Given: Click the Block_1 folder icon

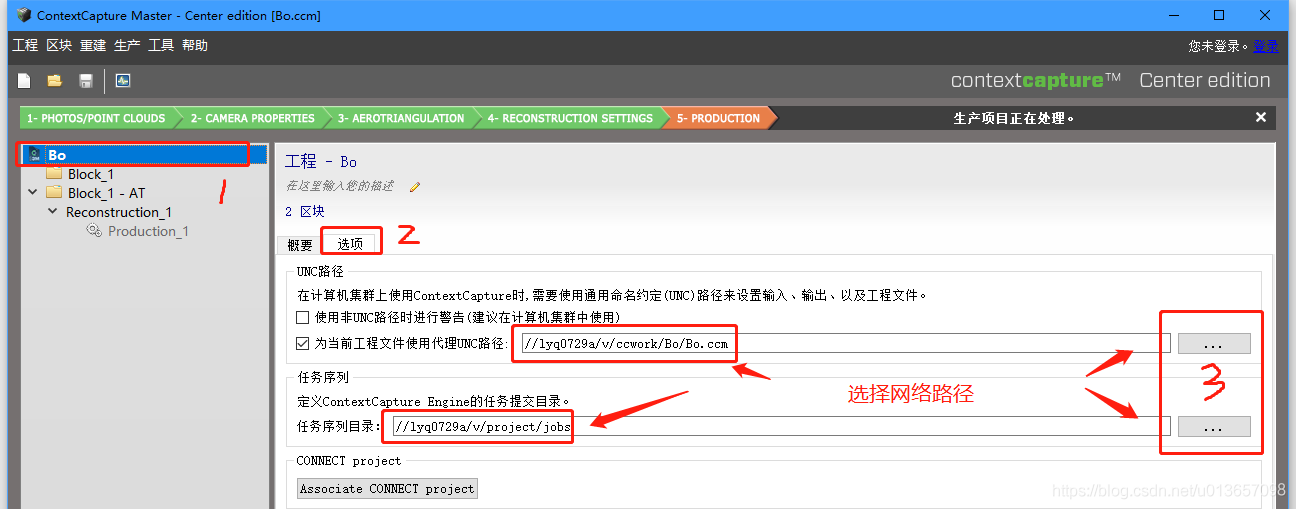Looking at the screenshot, I should 54,174.
